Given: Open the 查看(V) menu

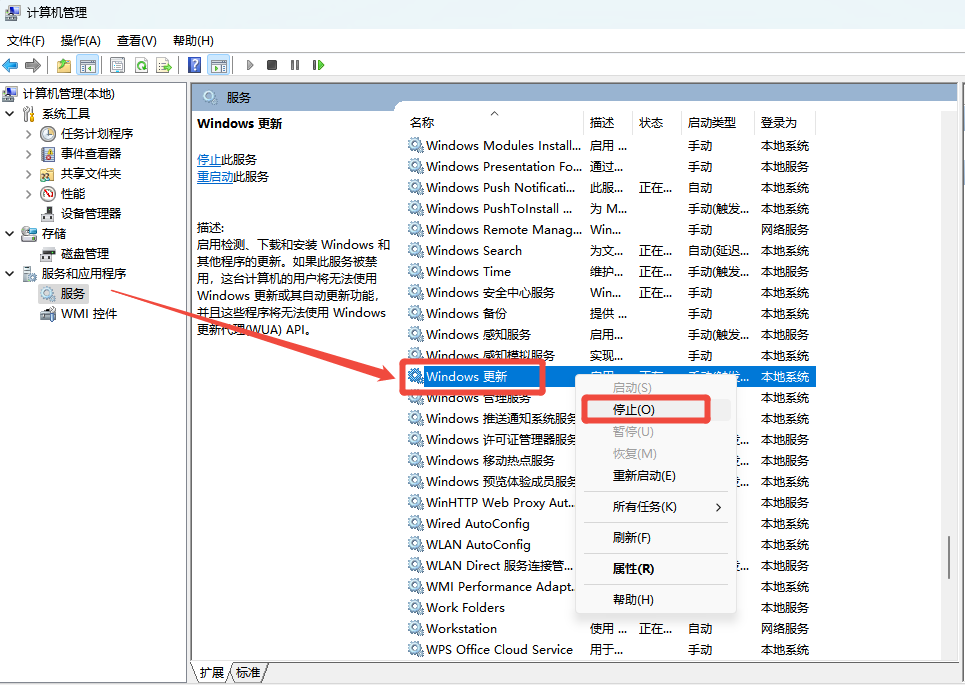Looking at the screenshot, I should pyautogui.click(x=137, y=41).
